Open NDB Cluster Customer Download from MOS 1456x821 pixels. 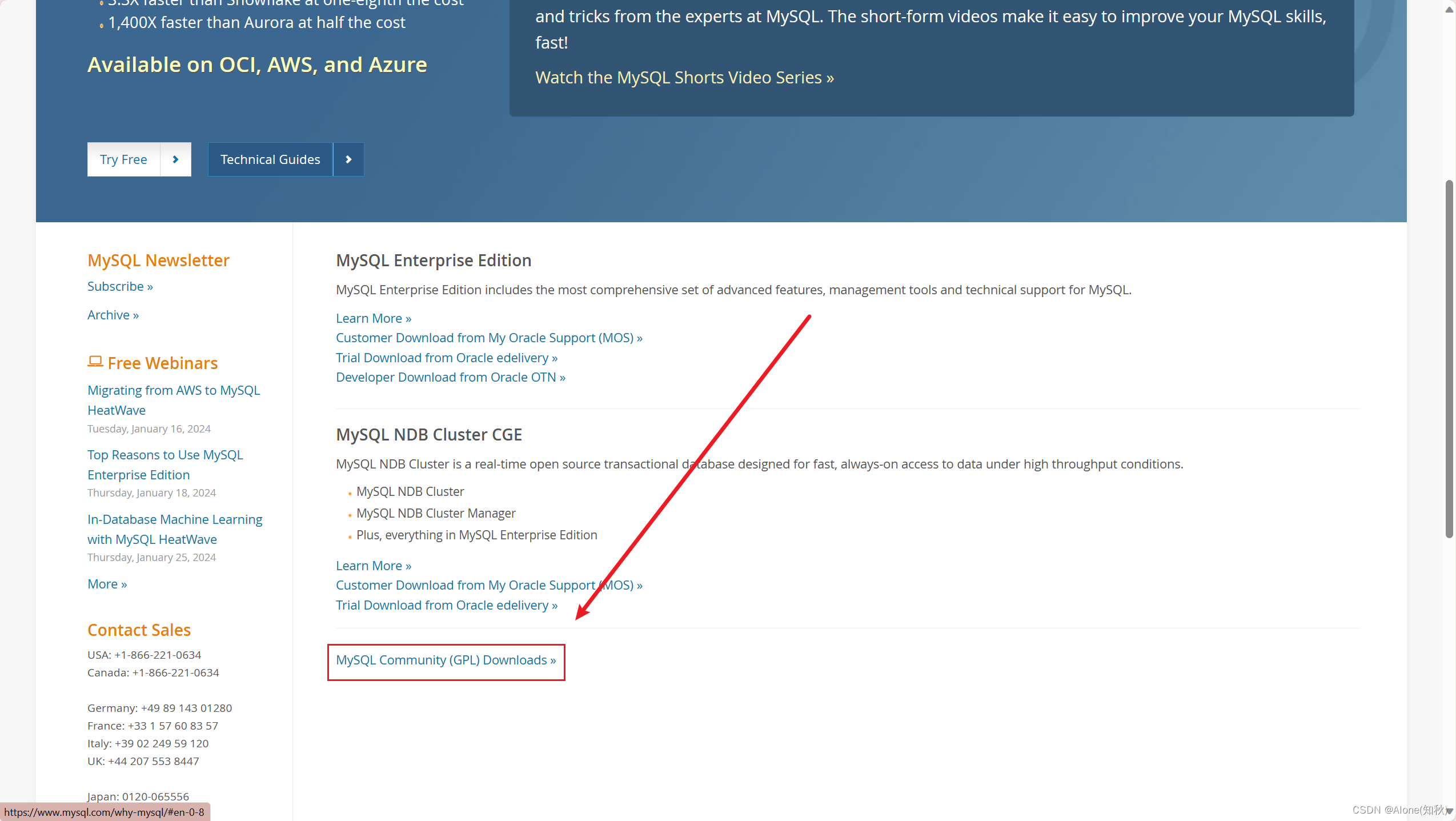[488, 585]
